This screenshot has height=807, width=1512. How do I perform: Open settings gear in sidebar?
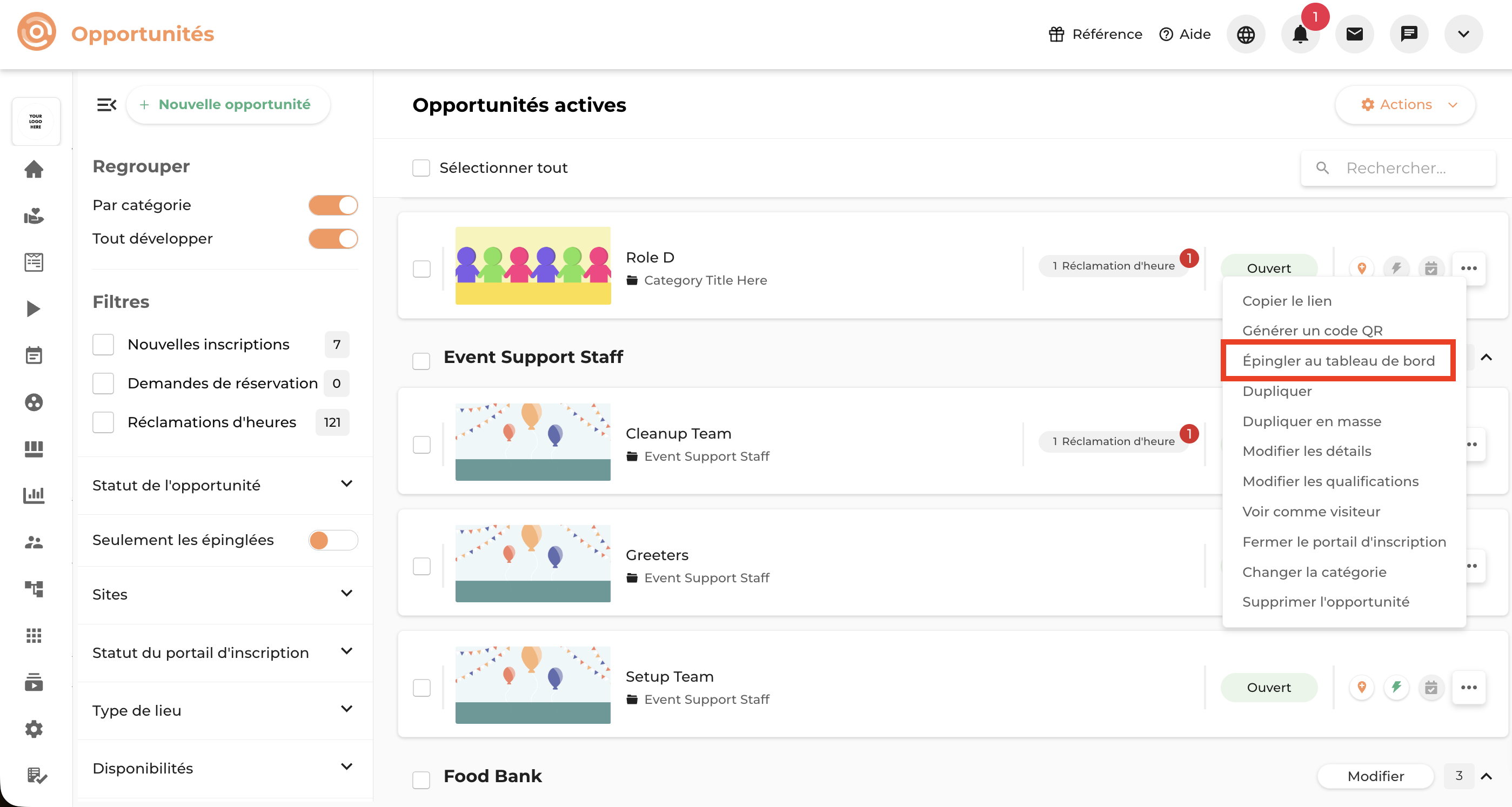[x=34, y=729]
